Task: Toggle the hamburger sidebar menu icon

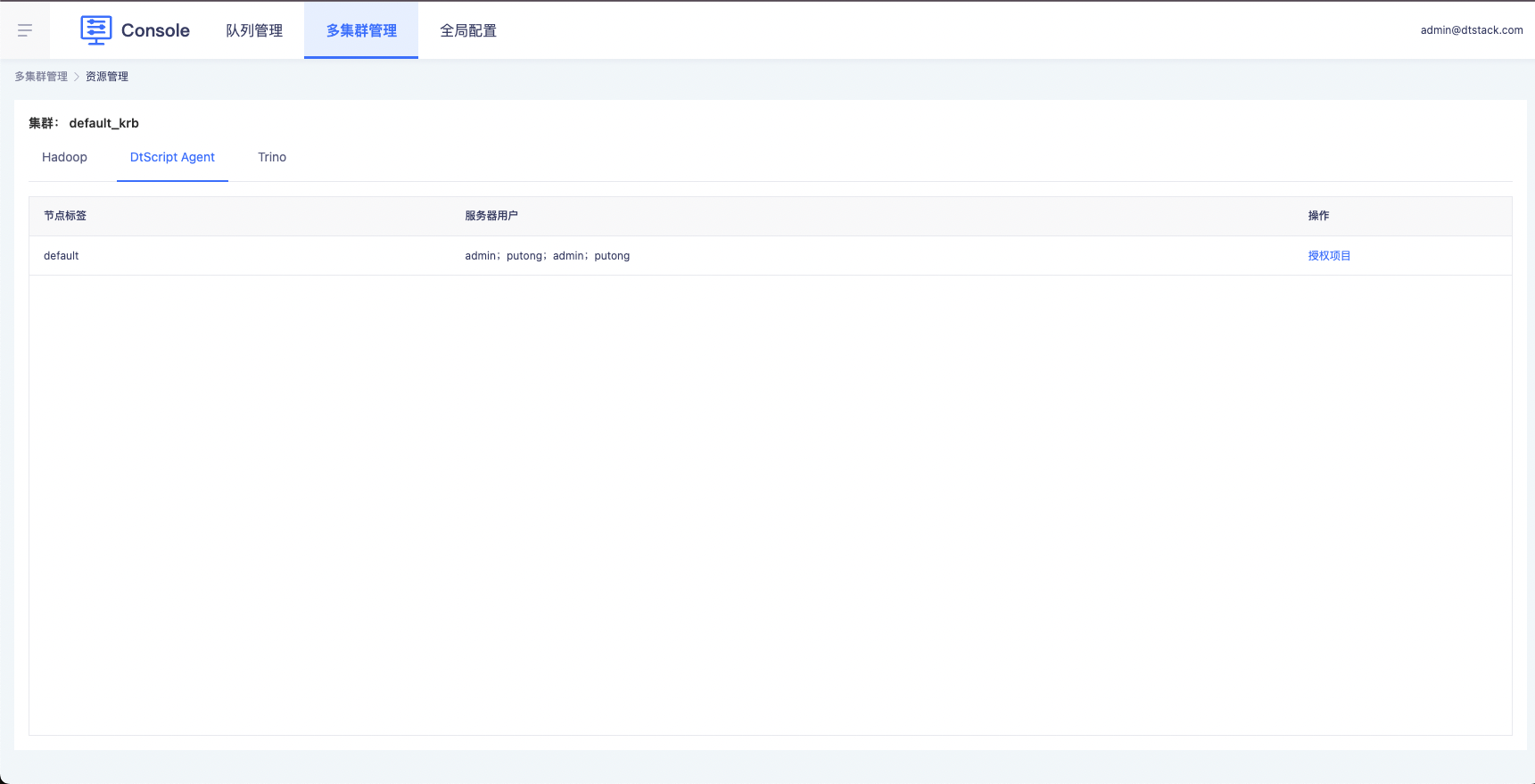Action: [x=25, y=30]
